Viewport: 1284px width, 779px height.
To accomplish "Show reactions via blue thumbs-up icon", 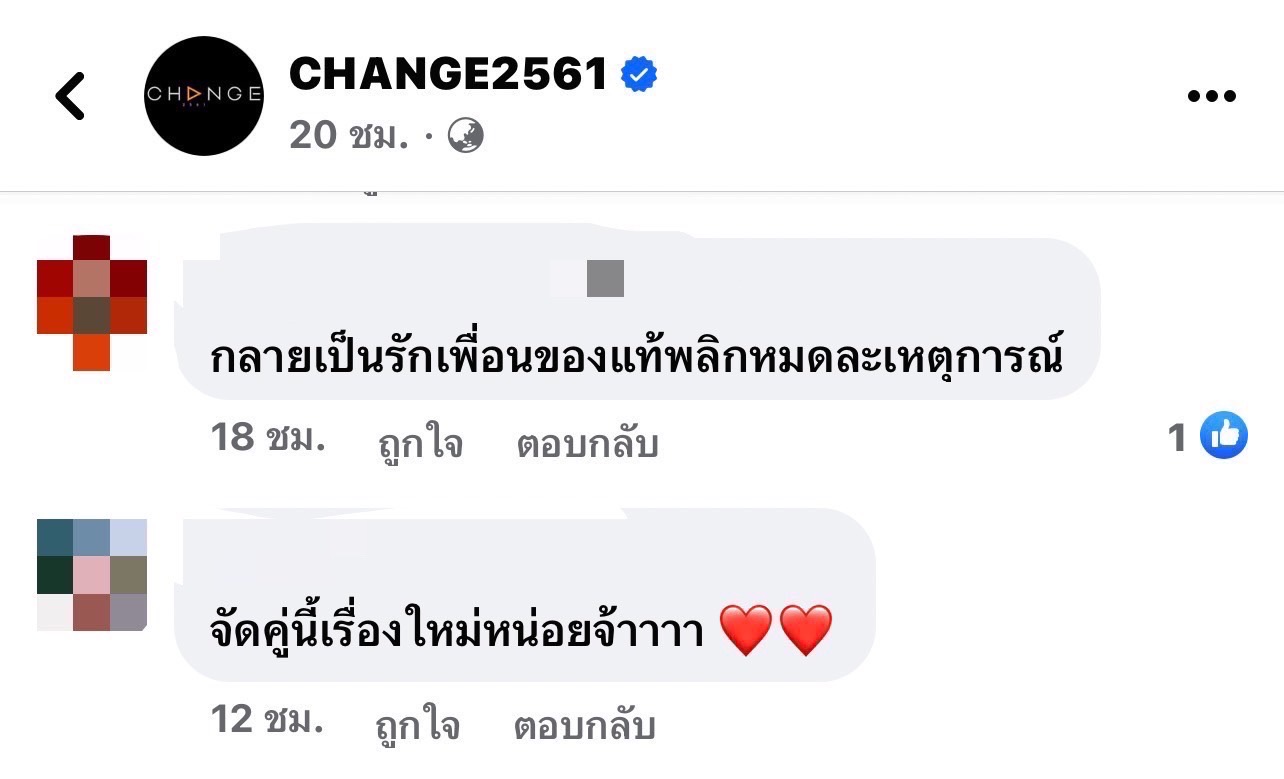I will point(1223,436).
